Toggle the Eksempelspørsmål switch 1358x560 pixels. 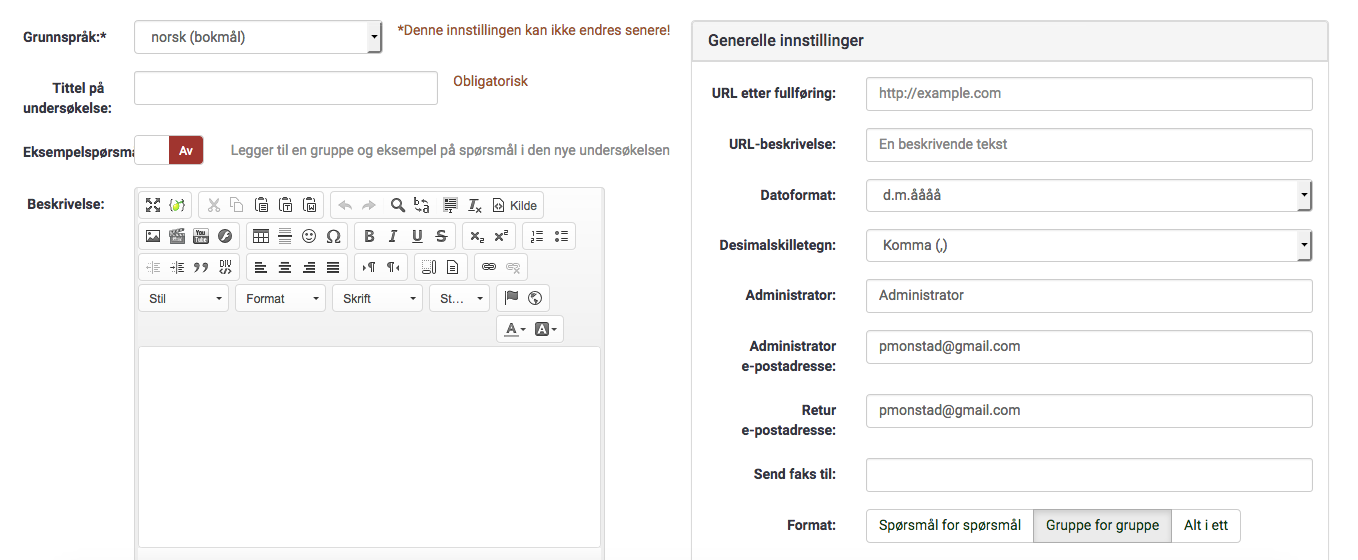tap(169, 150)
